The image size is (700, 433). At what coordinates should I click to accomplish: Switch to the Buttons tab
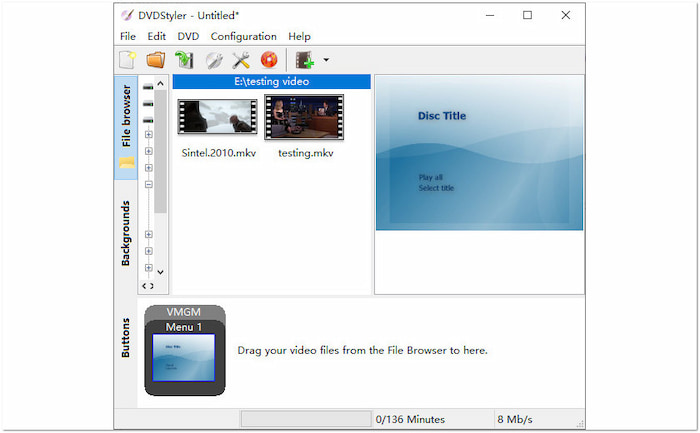coord(126,338)
